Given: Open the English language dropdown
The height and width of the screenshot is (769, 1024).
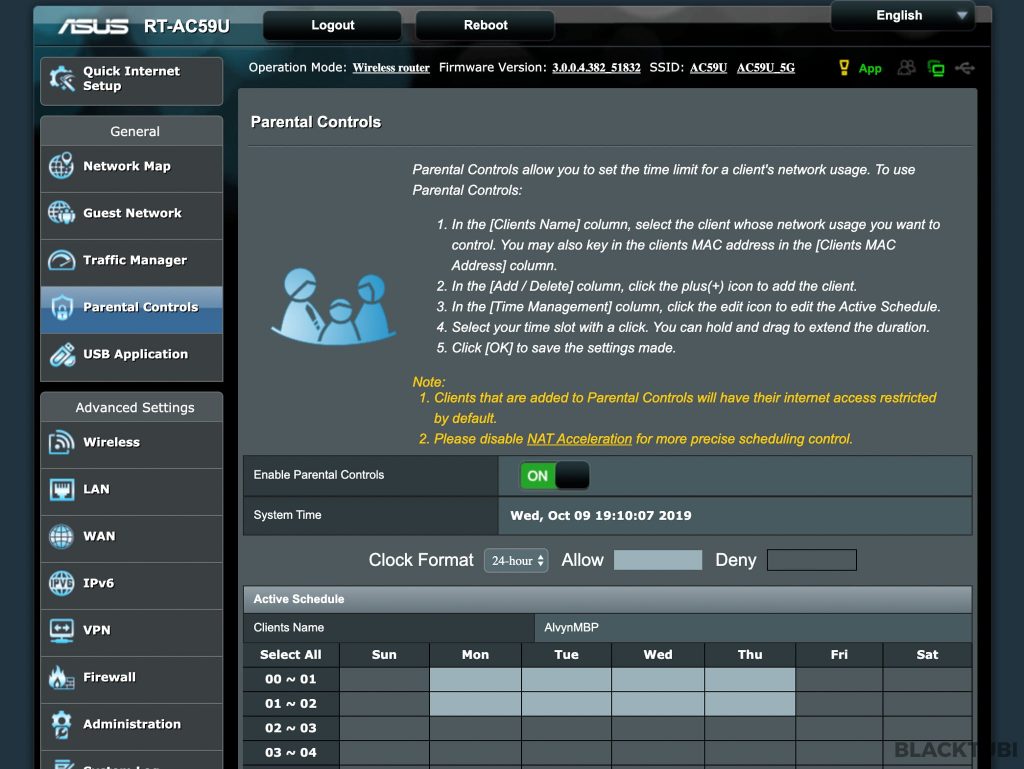Looking at the screenshot, I should click(903, 15).
